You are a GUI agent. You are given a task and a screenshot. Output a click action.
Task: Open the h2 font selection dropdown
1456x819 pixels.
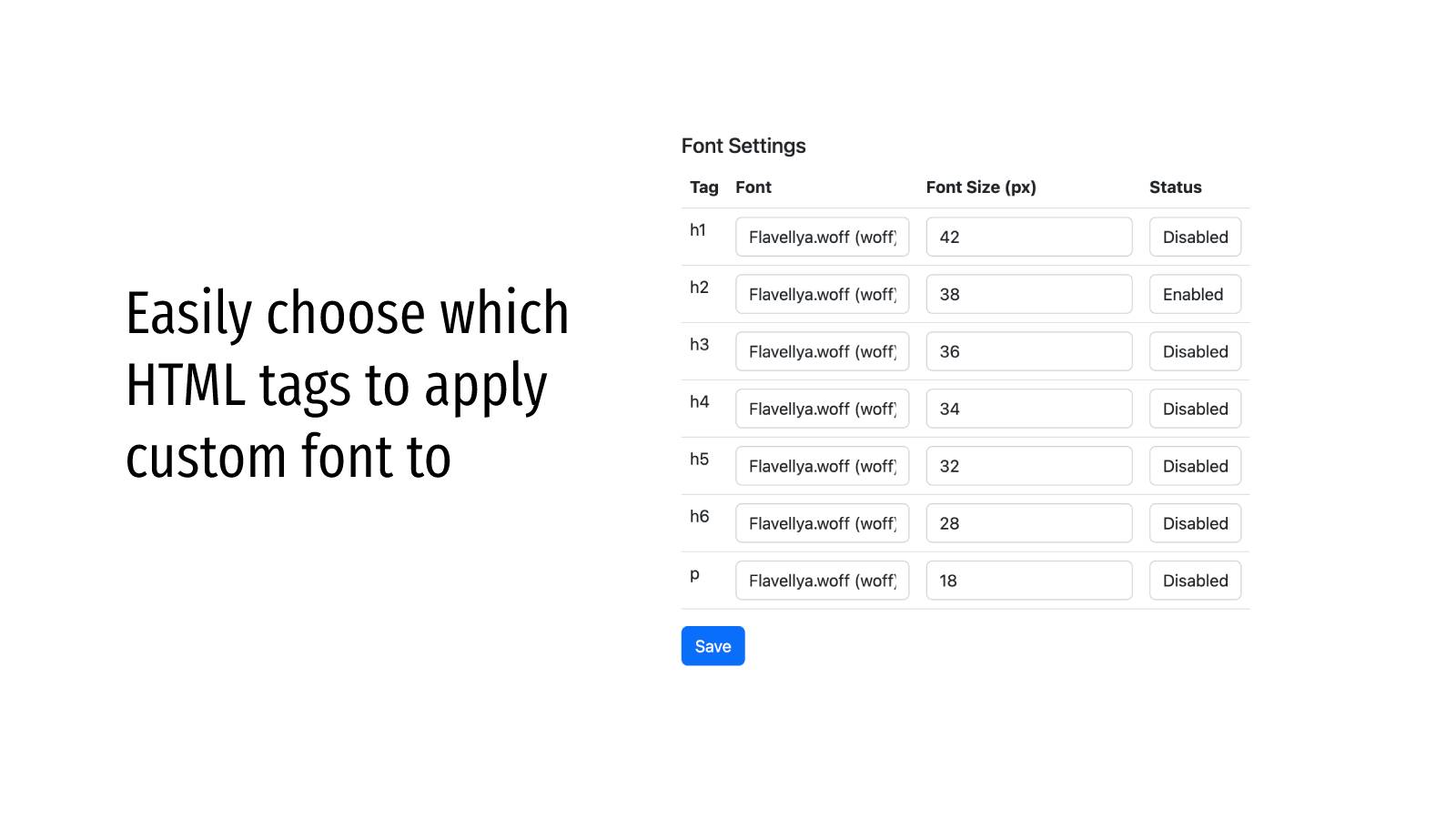pyautogui.click(x=822, y=294)
